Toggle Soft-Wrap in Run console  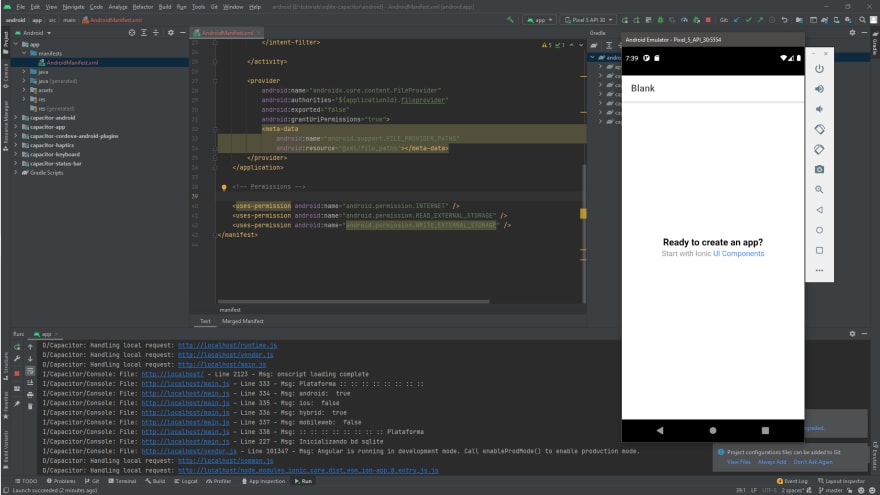30,371
